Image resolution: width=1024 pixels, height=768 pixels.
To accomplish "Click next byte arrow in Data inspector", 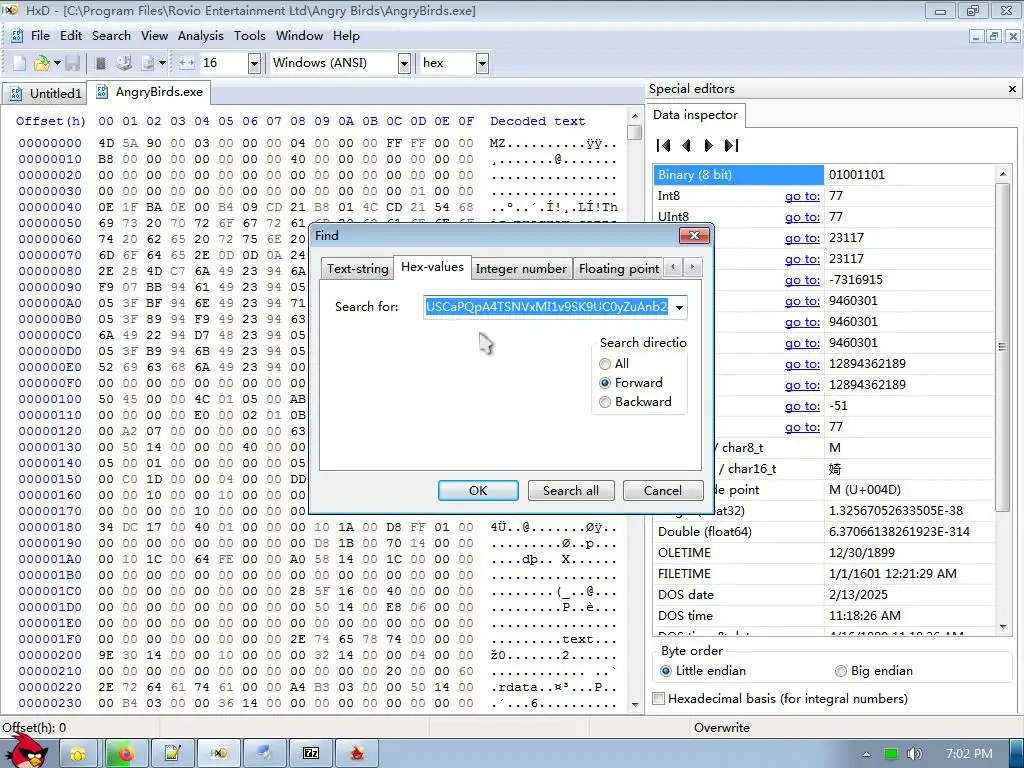I will point(709,145).
